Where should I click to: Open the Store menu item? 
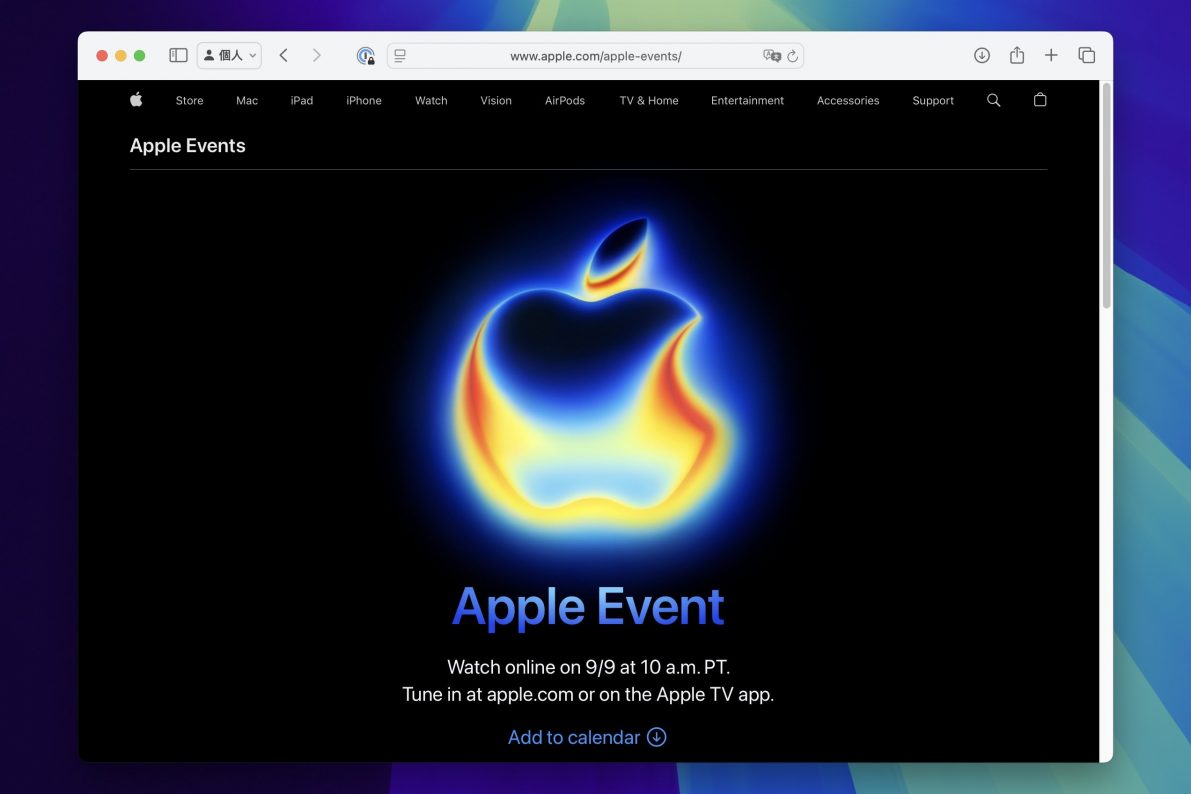tap(189, 101)
